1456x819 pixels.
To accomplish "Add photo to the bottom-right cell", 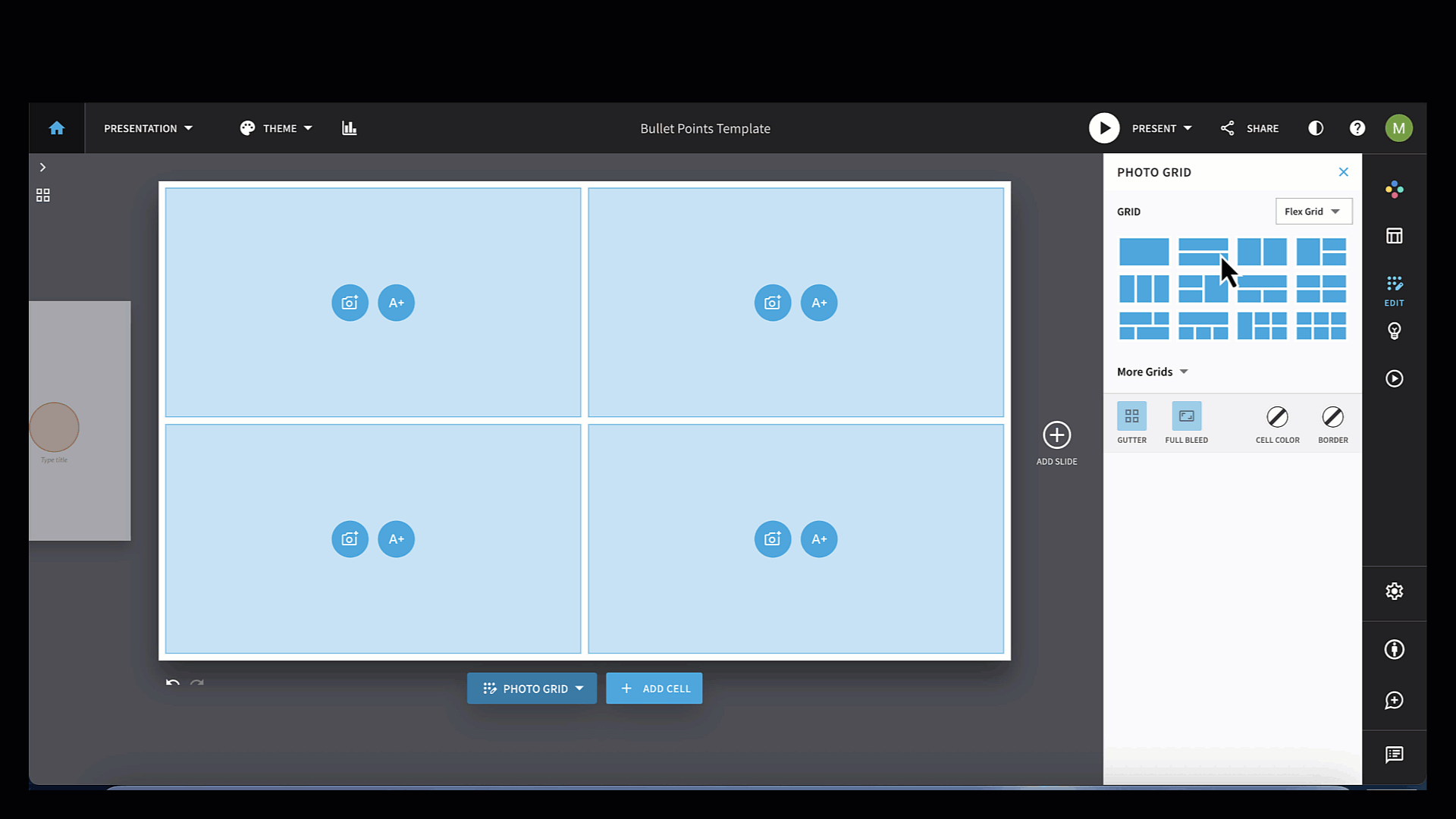I will click(x=773, y=539).
